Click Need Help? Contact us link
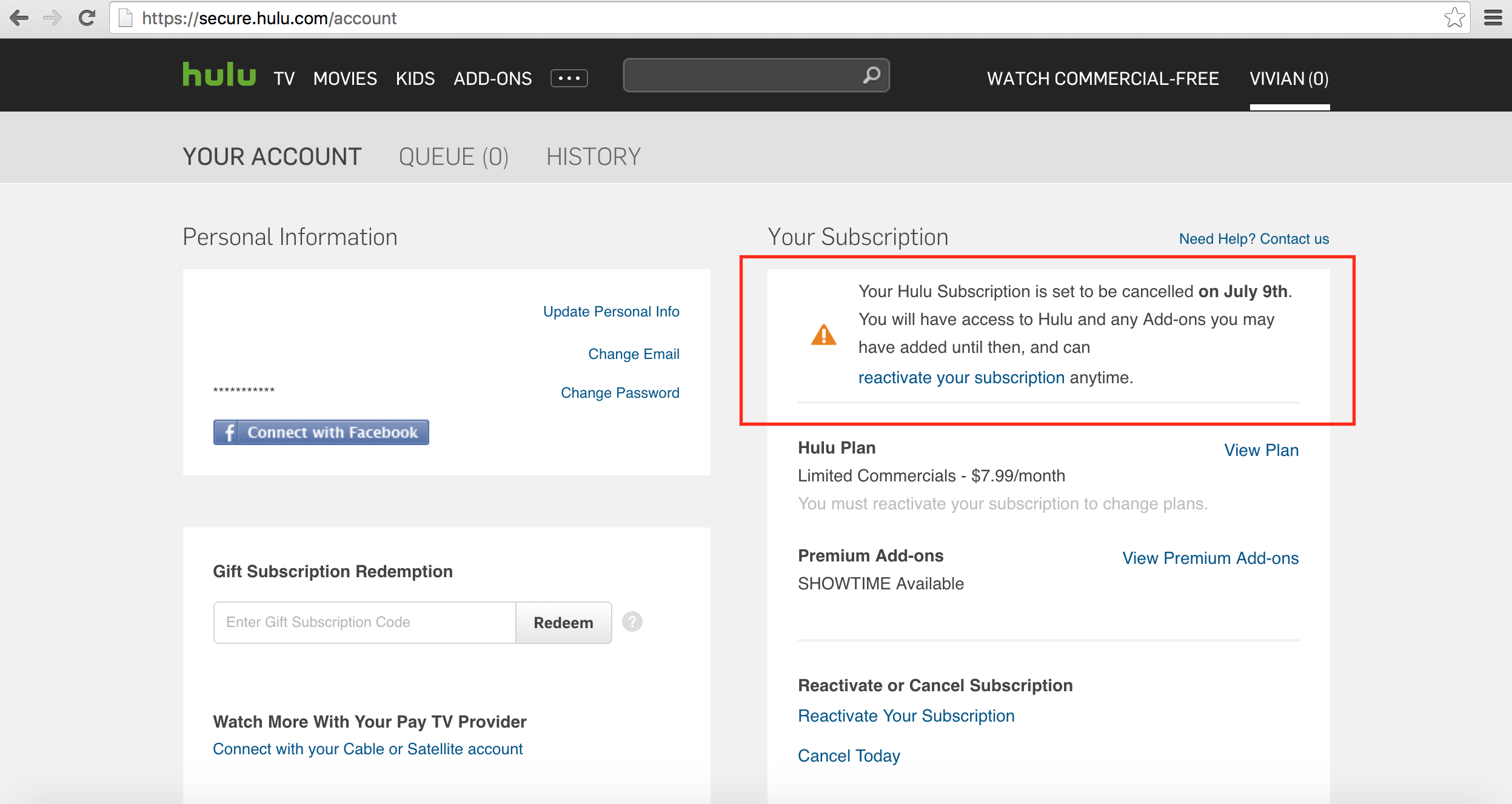Image resolution: width=1512 pixels, height=804 pixels. click(x=1254, y=239)
